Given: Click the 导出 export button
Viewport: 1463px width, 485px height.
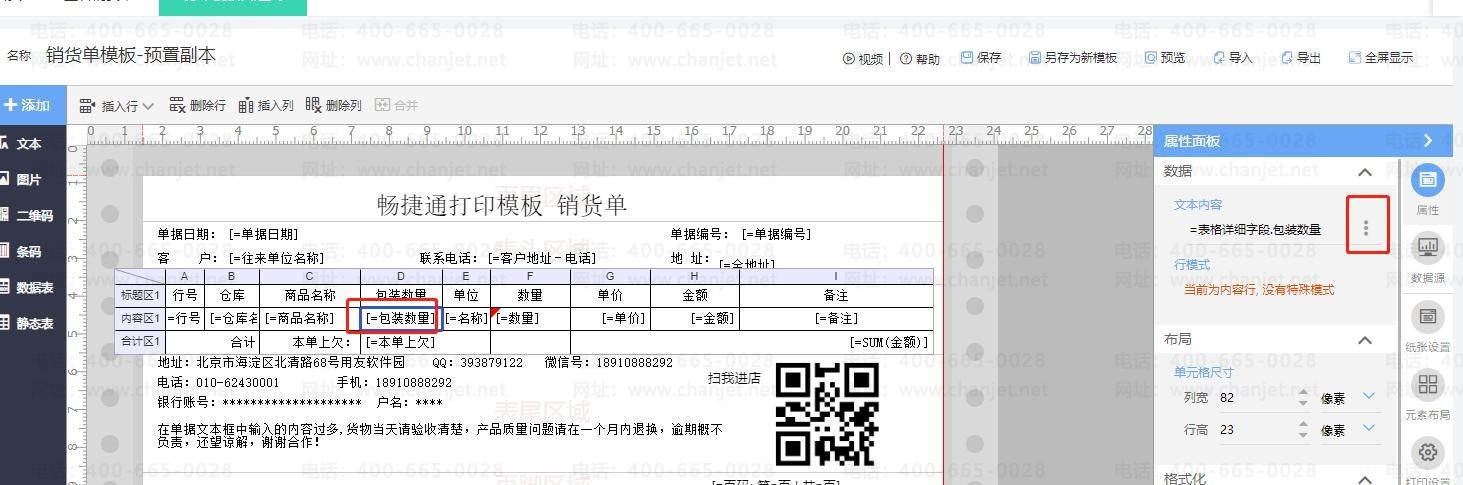Looking at the screenshot, I should 1301,58.
